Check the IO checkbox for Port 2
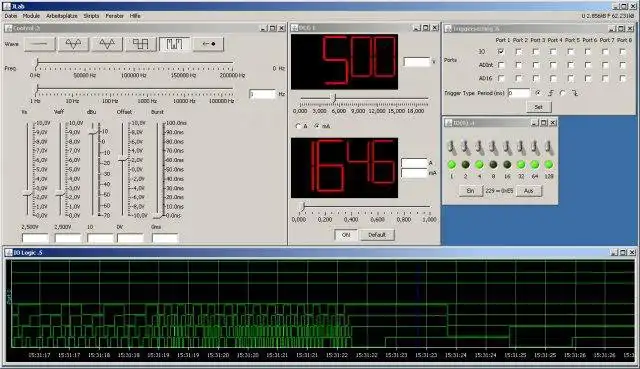This screenshot has height=369, width=640. [x=519, y=52]
